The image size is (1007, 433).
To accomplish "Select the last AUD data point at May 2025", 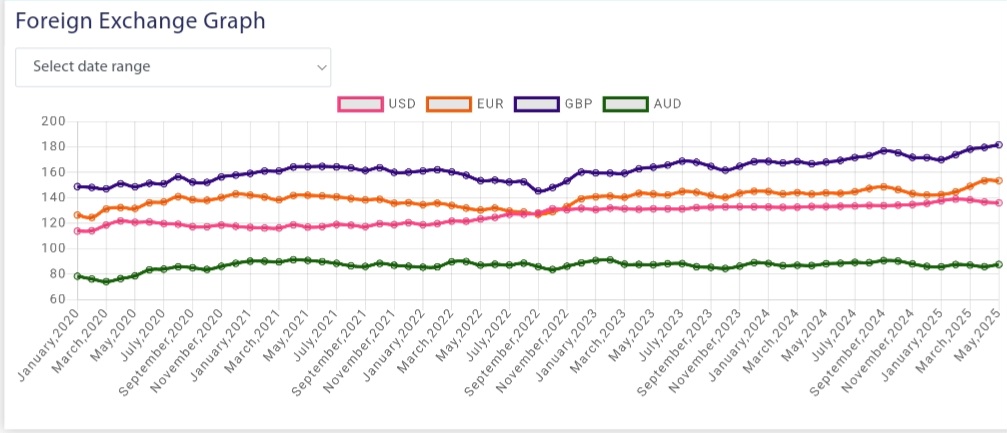I will [x=998, y=264].
